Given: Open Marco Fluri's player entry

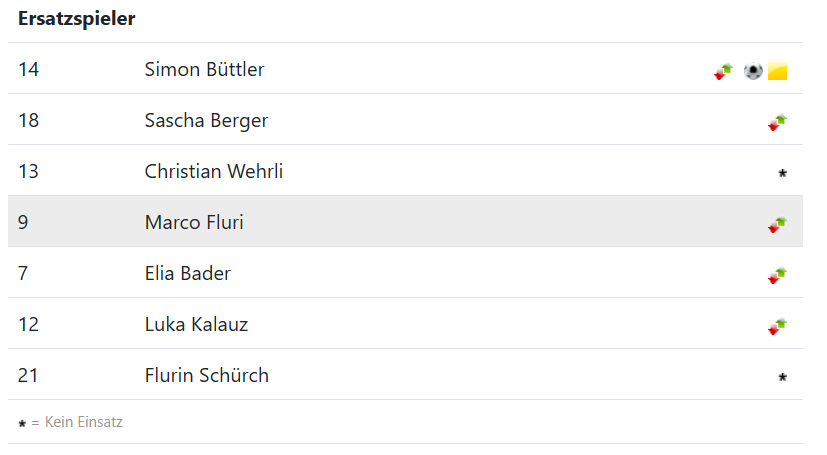Looking at the screenshot, I should tap(194, 222).
